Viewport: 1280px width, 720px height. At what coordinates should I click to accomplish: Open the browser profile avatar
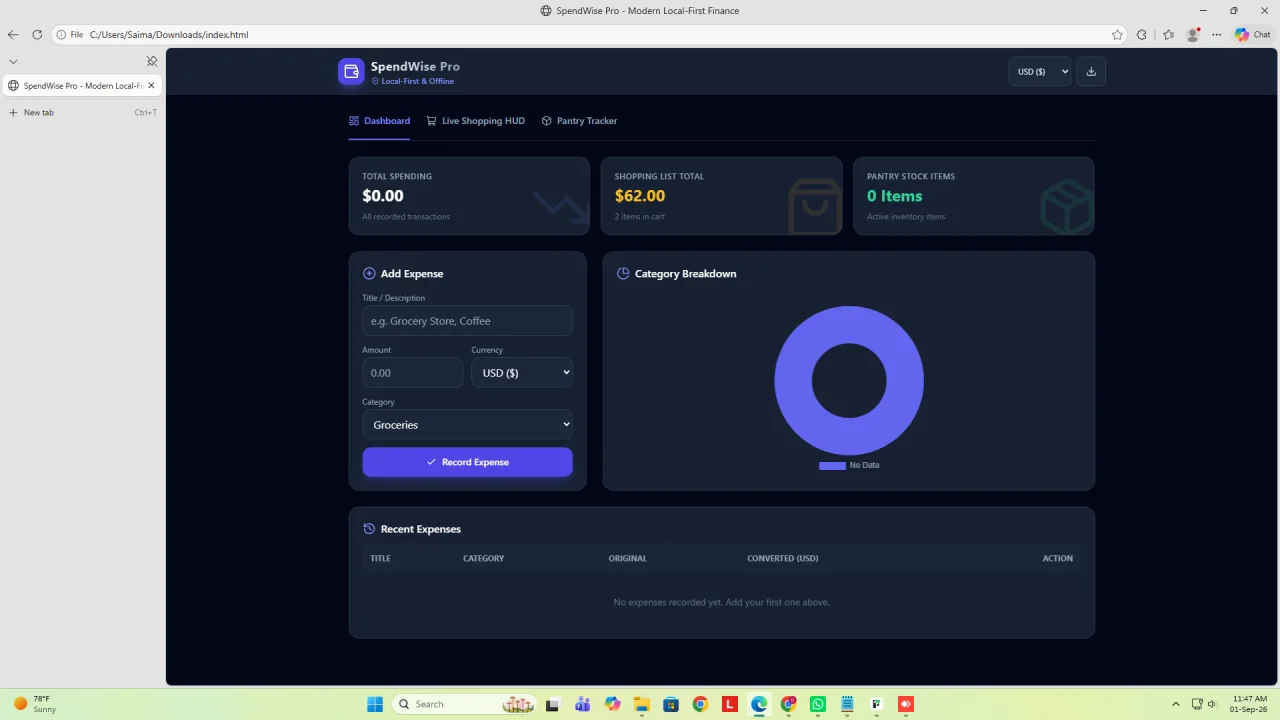1193,35
